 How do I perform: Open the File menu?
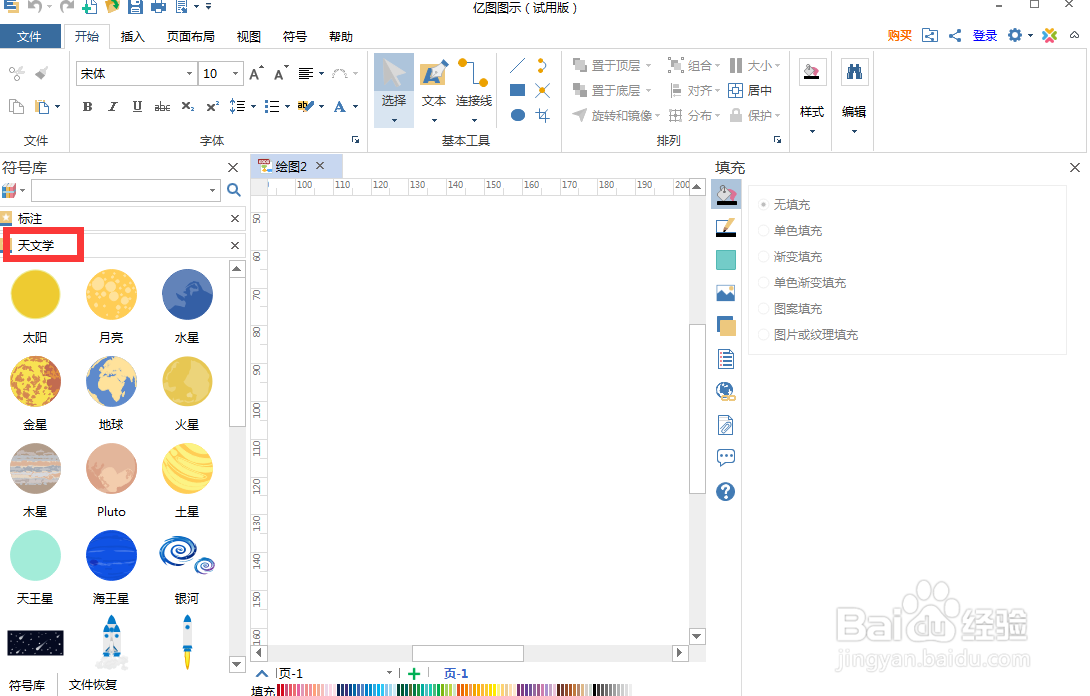[29, 36]
